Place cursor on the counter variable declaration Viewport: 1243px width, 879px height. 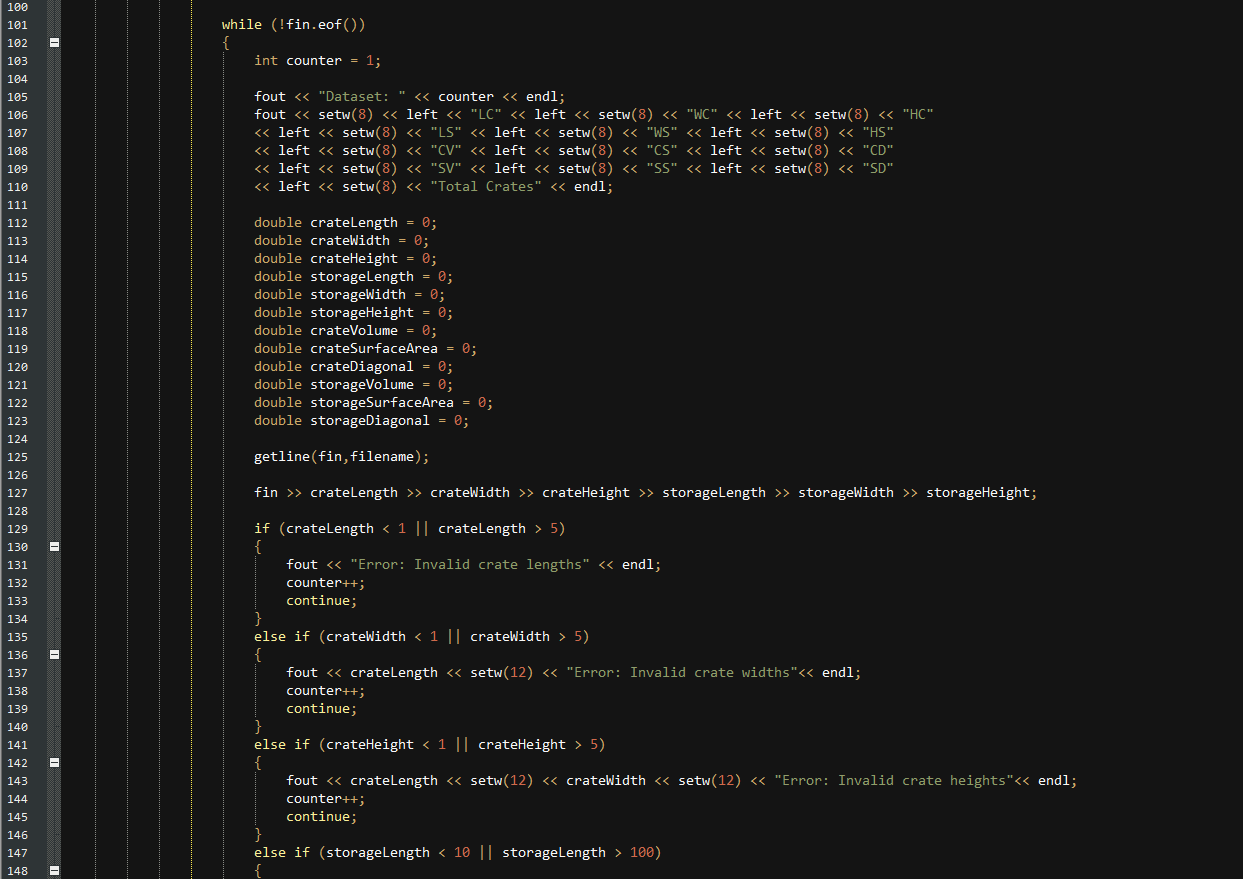312,60
